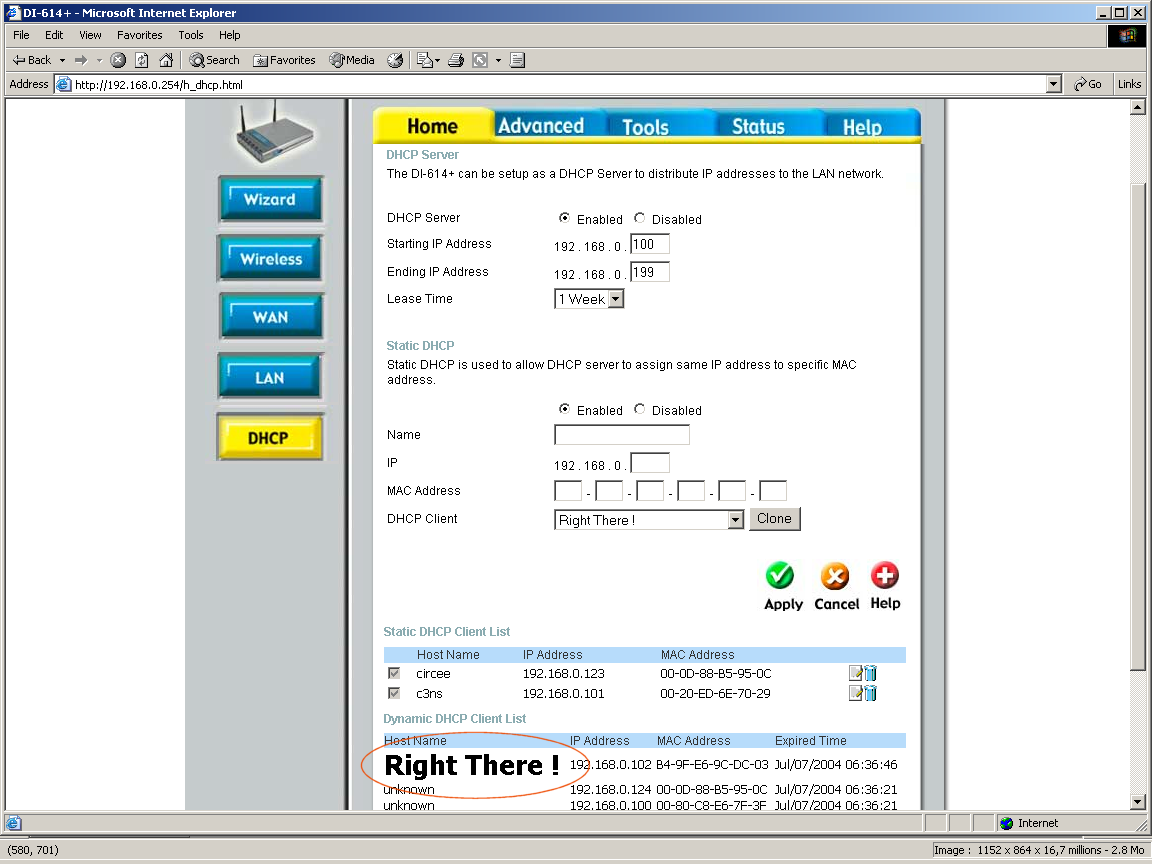Click the edit icon for circee entry
The image size is (1152, 864).
pyautogui.click(x=855, y=673)
